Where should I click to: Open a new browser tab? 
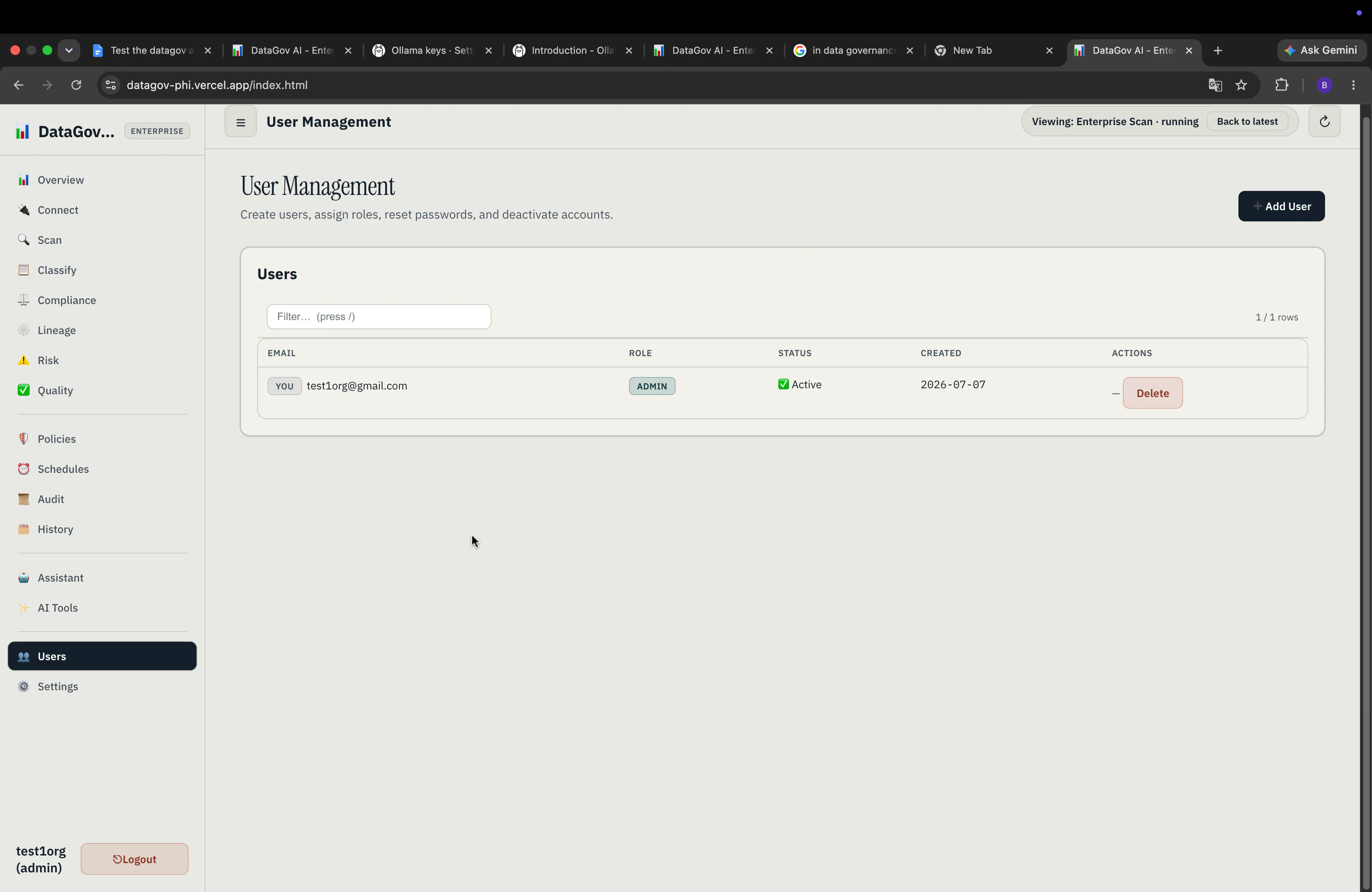click(x=1218, y=51)
